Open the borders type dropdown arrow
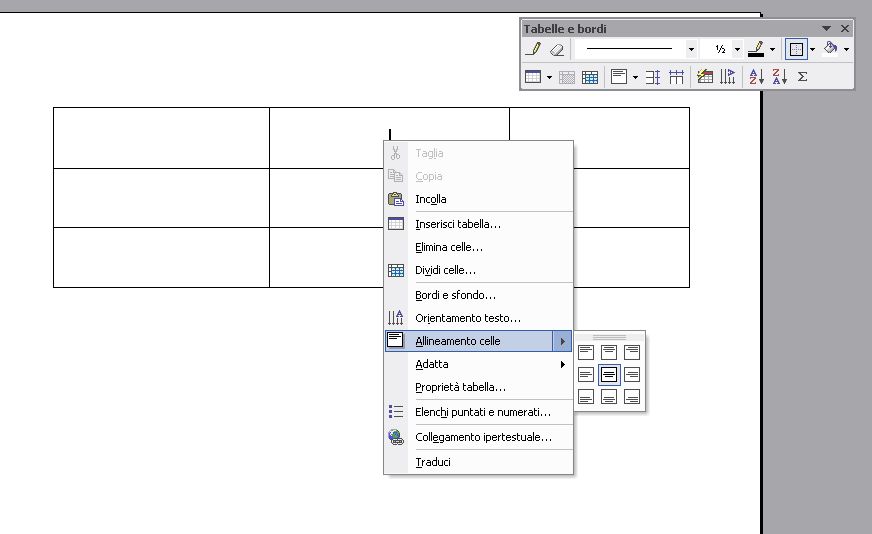The height and width of the screenshot is (534, 872). point(812,50)
